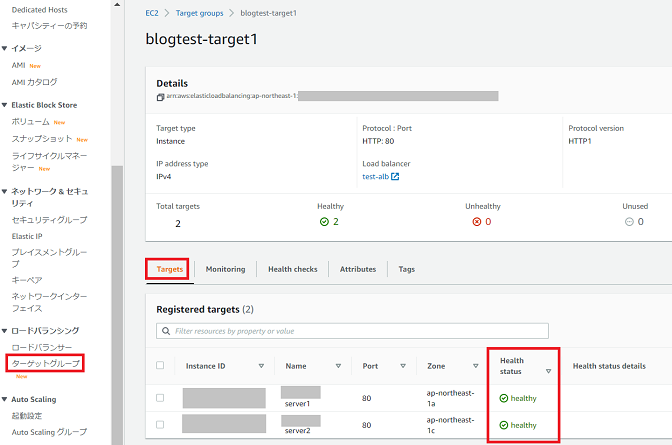Click the search magnifier icon
Viewport: 672px width, 445px height.
(x=166, y=331)
